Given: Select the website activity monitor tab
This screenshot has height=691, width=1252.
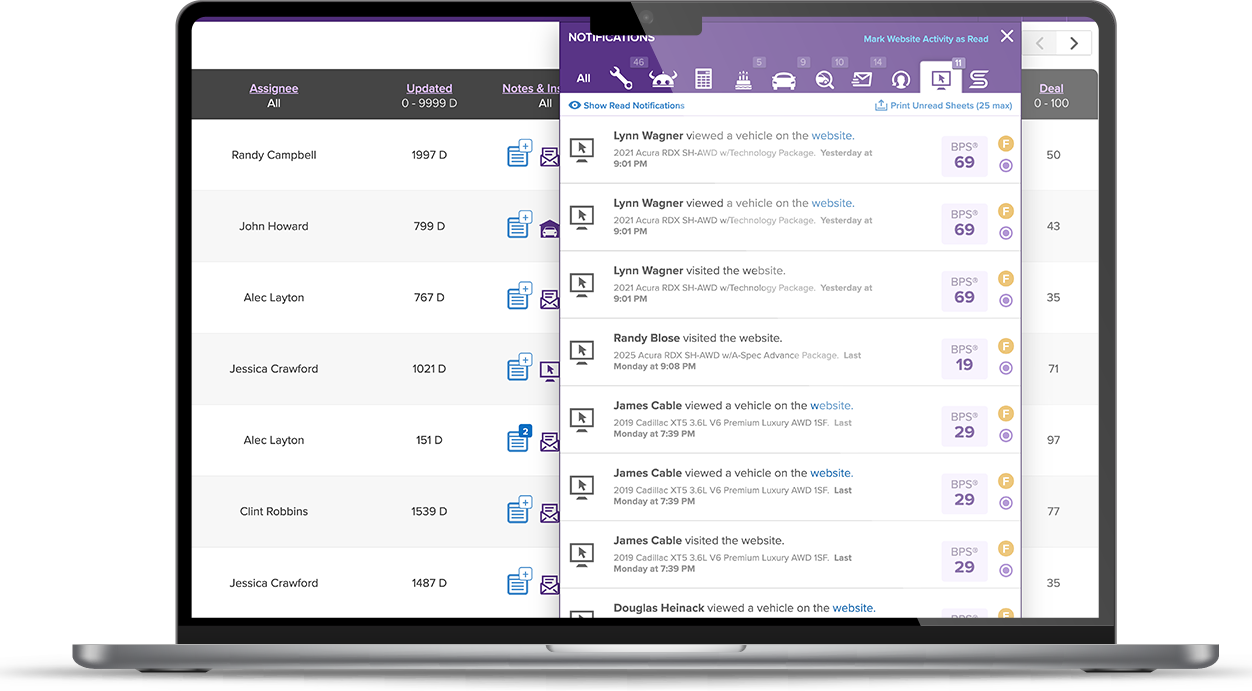Looking at the screenshot, I should [x=940, y=78].
